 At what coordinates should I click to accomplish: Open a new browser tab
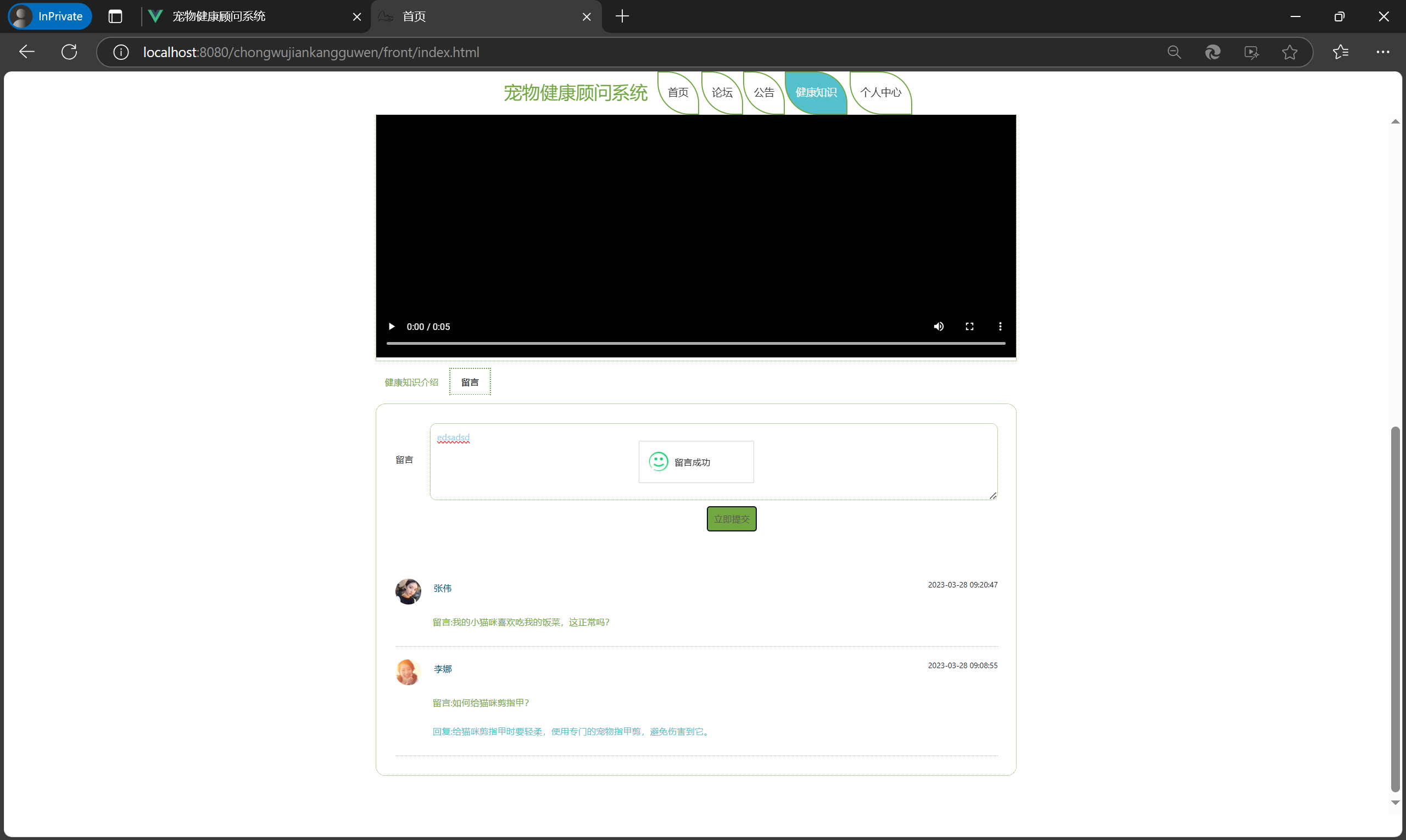pyautogui.click(x=622, y=16)
